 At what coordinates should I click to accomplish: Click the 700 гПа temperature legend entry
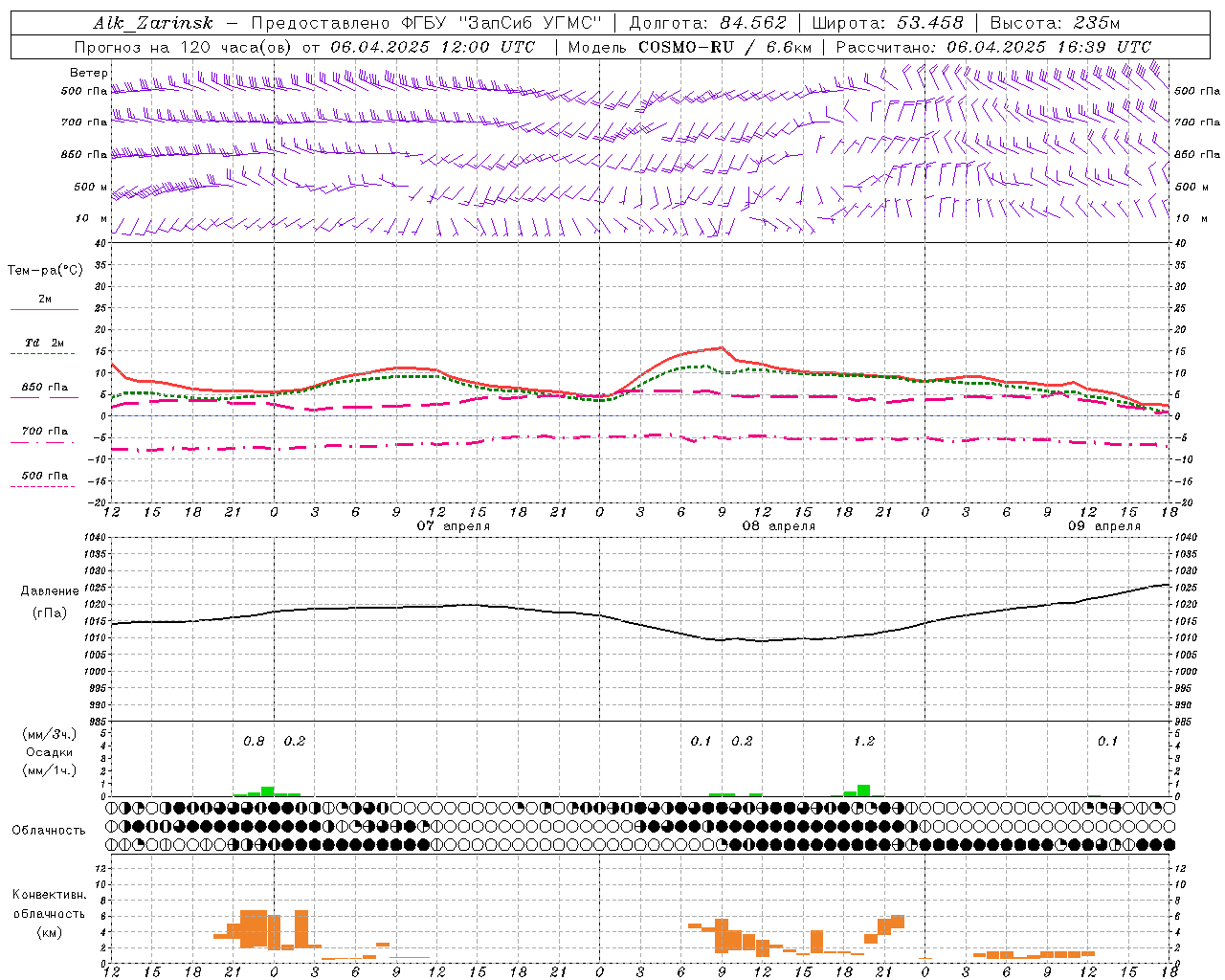(45, 432)
